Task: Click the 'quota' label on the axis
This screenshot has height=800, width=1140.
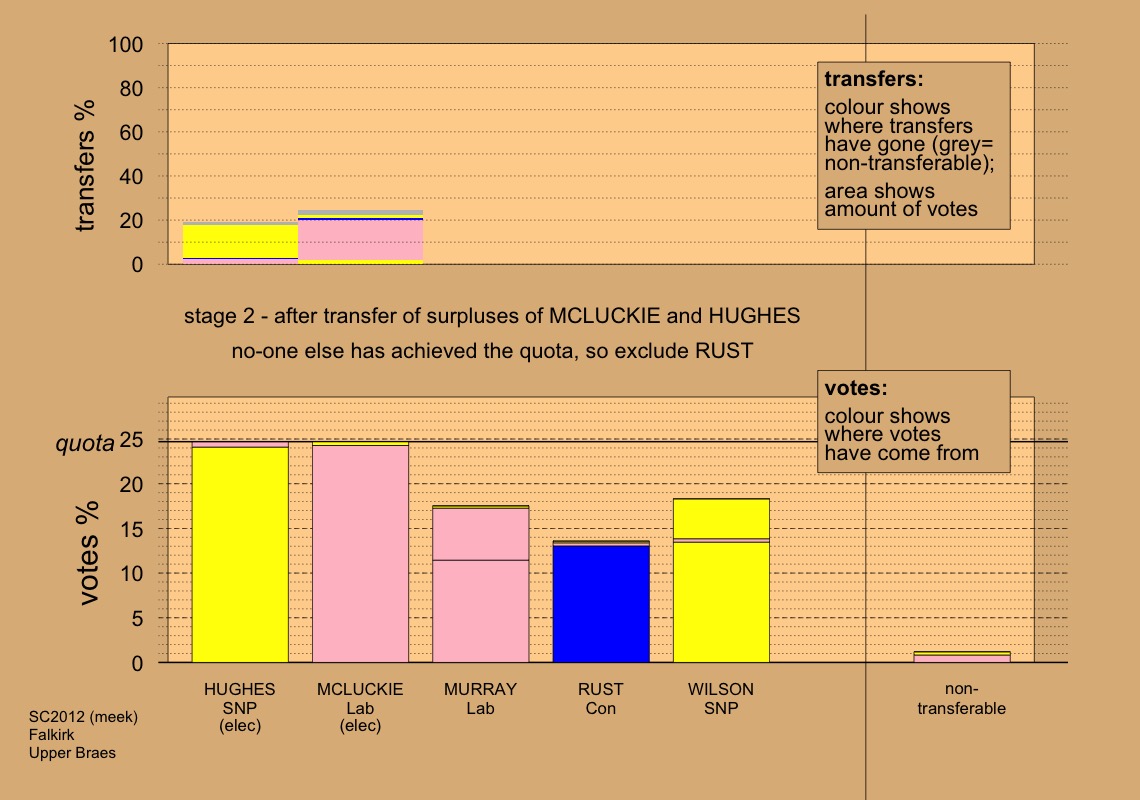Action: point(83,445)
